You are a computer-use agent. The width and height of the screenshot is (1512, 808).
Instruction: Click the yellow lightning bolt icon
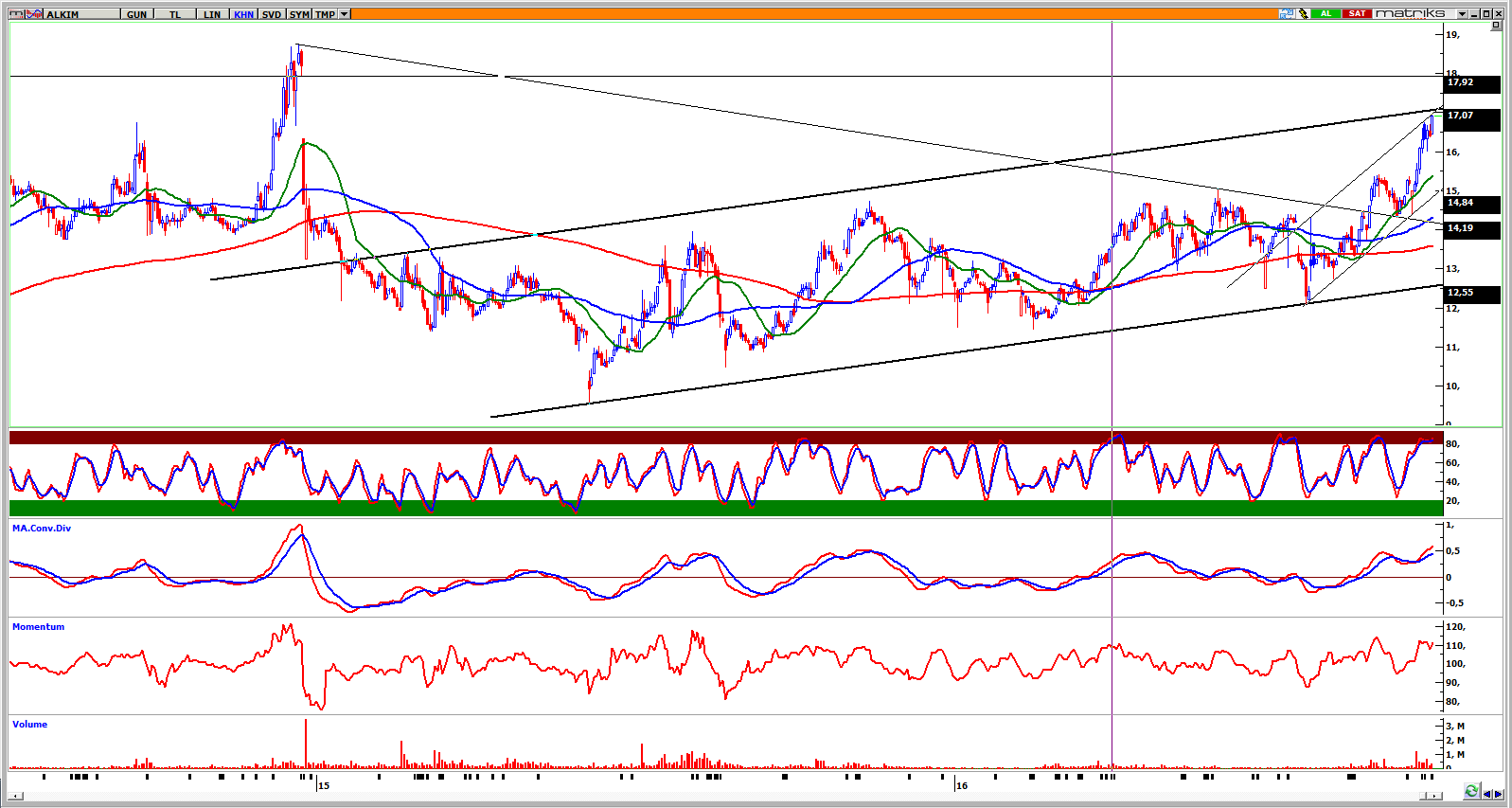[1304, 13]
